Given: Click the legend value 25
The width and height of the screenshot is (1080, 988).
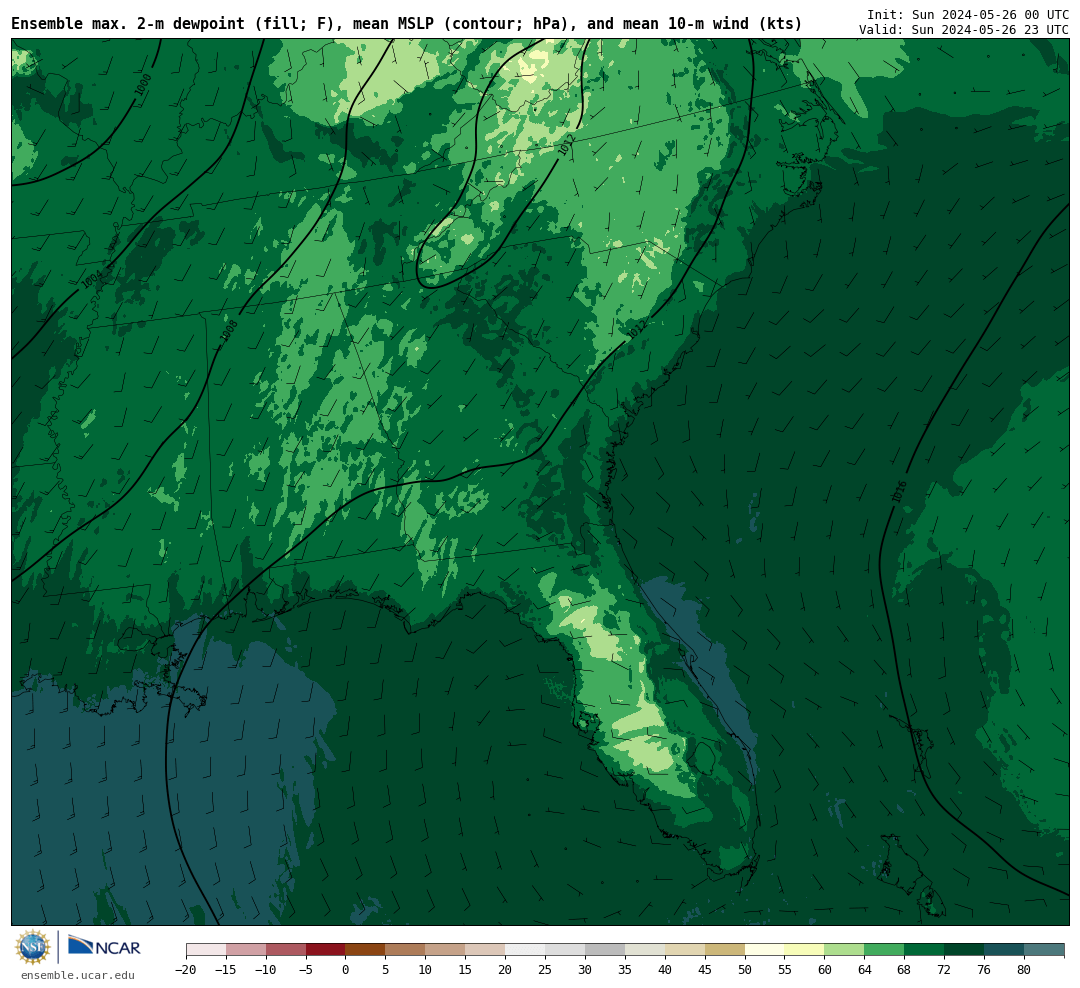Looking at the screenshot, I should (x=545, y=969).
